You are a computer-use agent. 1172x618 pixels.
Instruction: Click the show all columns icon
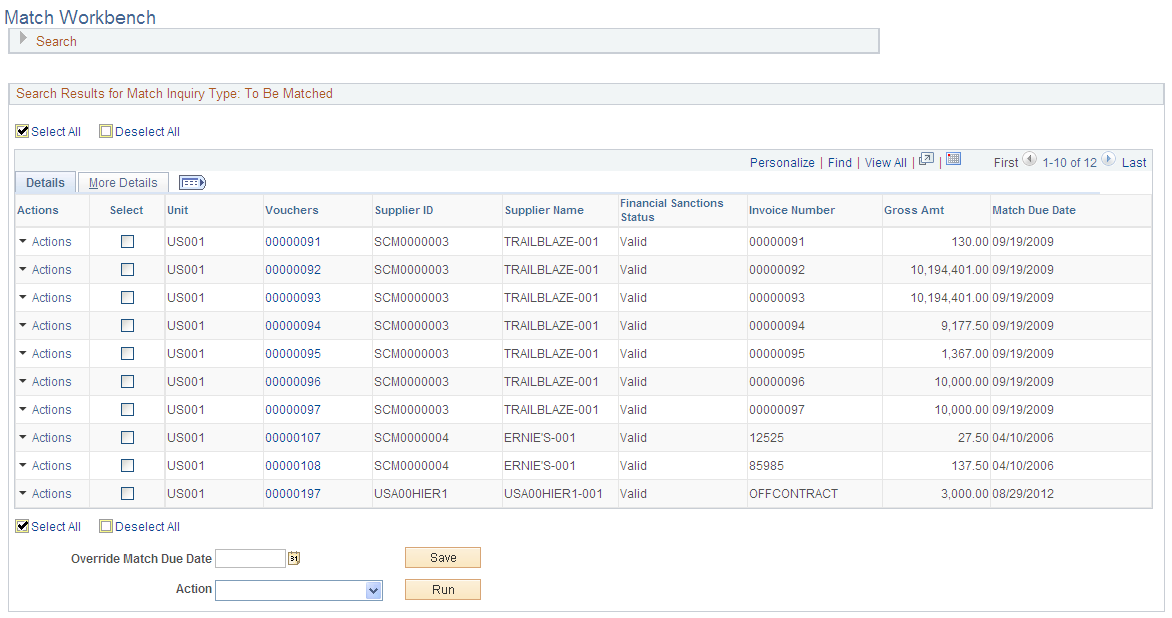190,182
